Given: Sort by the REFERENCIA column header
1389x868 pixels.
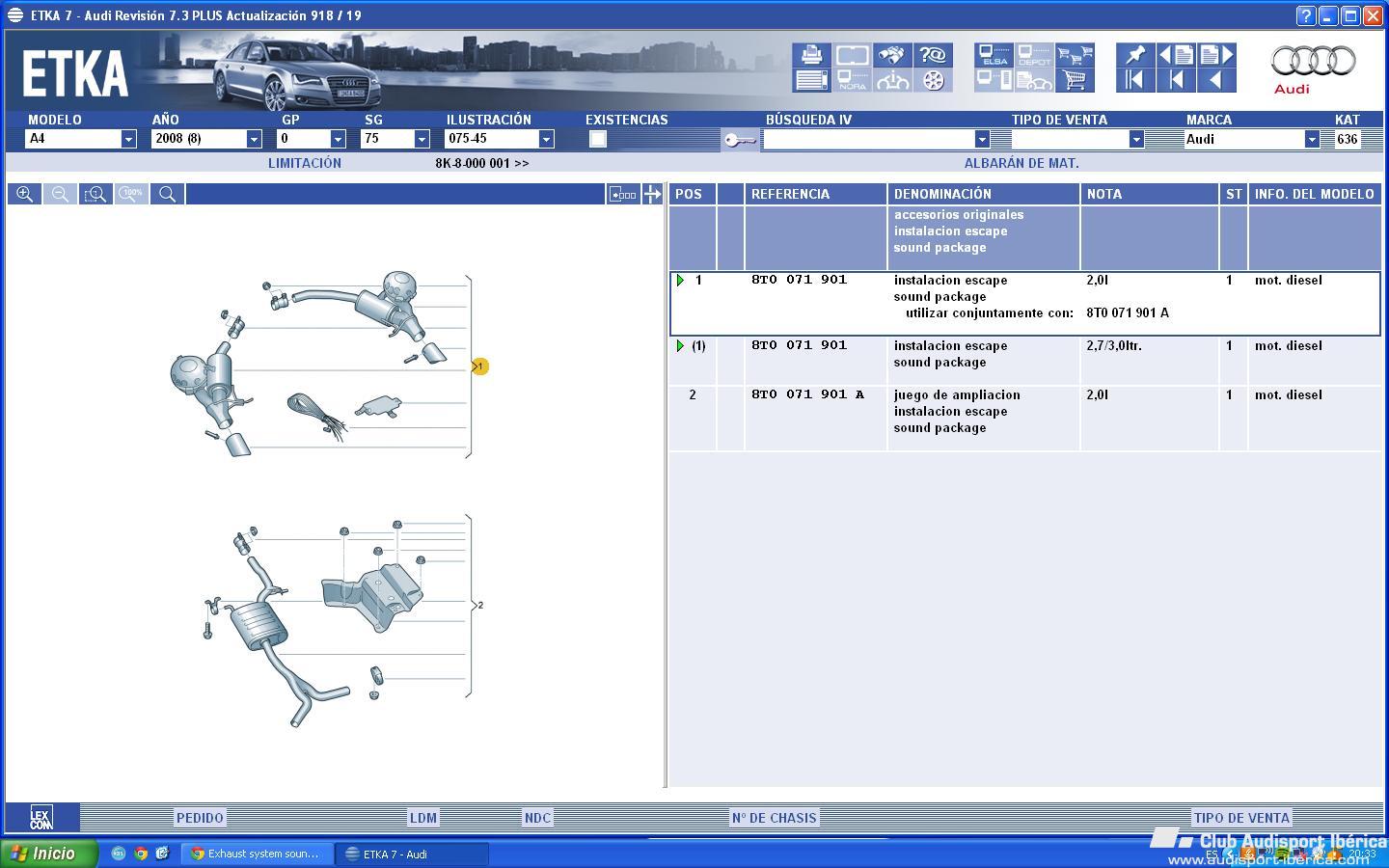Looking at the screenshot, I should [815, 194].
